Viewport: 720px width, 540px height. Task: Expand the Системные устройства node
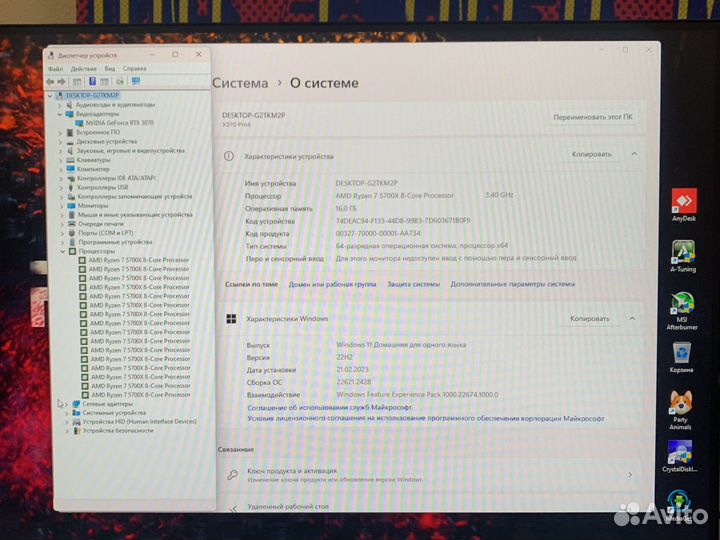(x=67, y=413)
